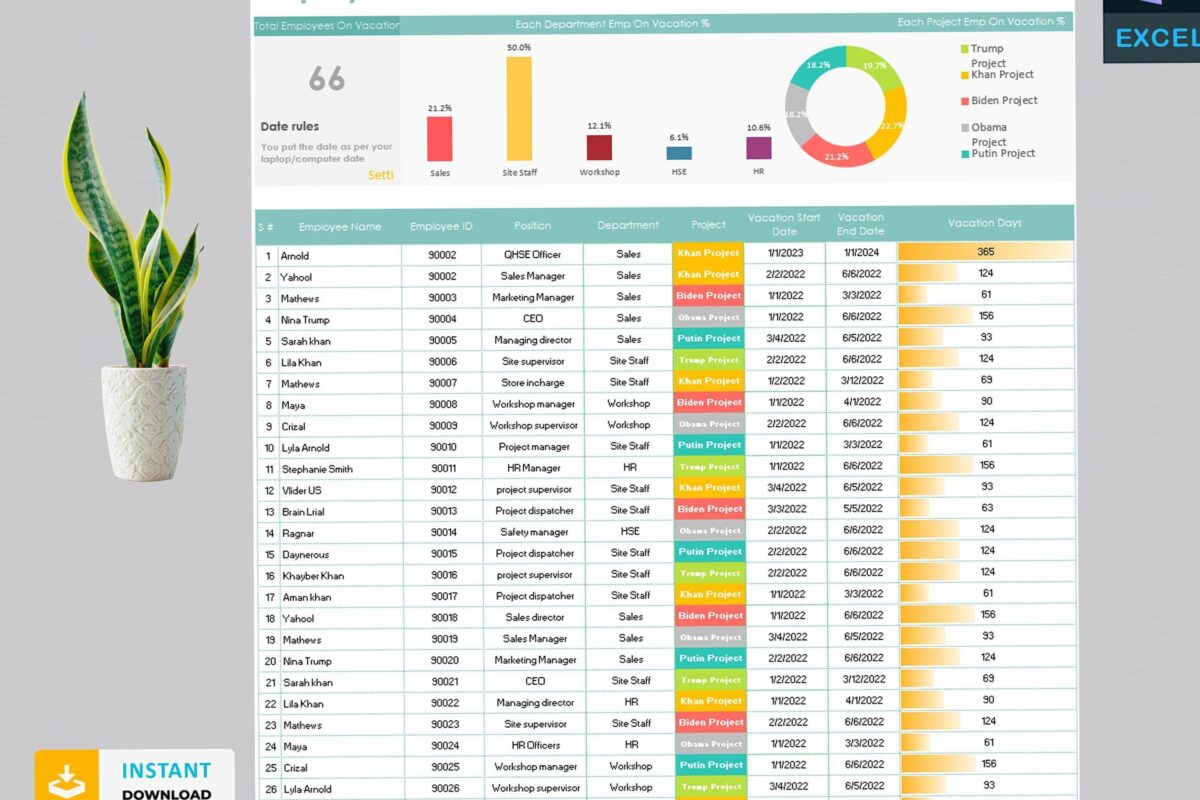The image size is (1200, 800).
Task: Open the Department column header filter
Action: tap(628, 225)
